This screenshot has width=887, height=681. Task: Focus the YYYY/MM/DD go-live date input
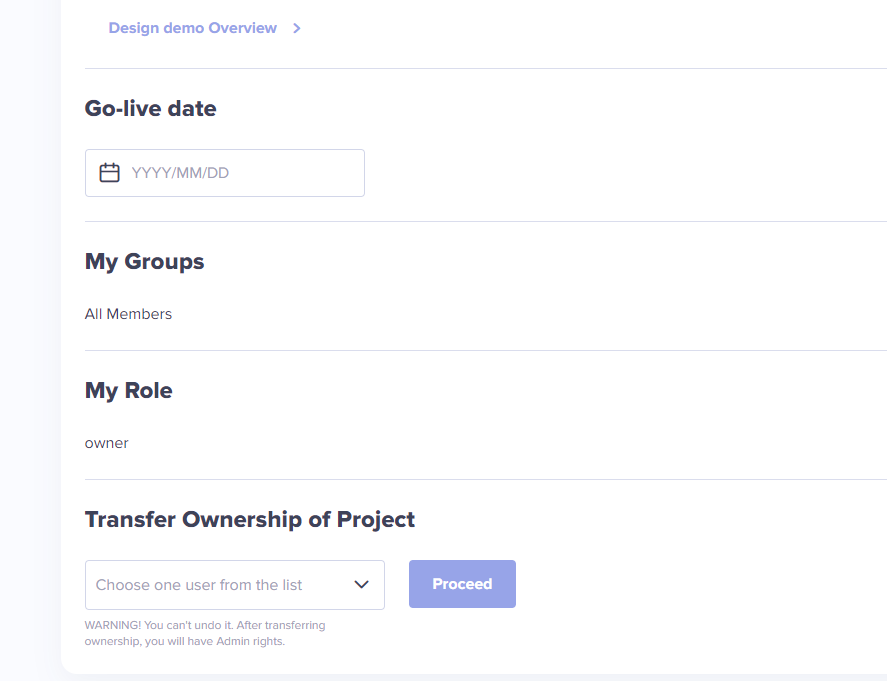[x=225, y=173]
